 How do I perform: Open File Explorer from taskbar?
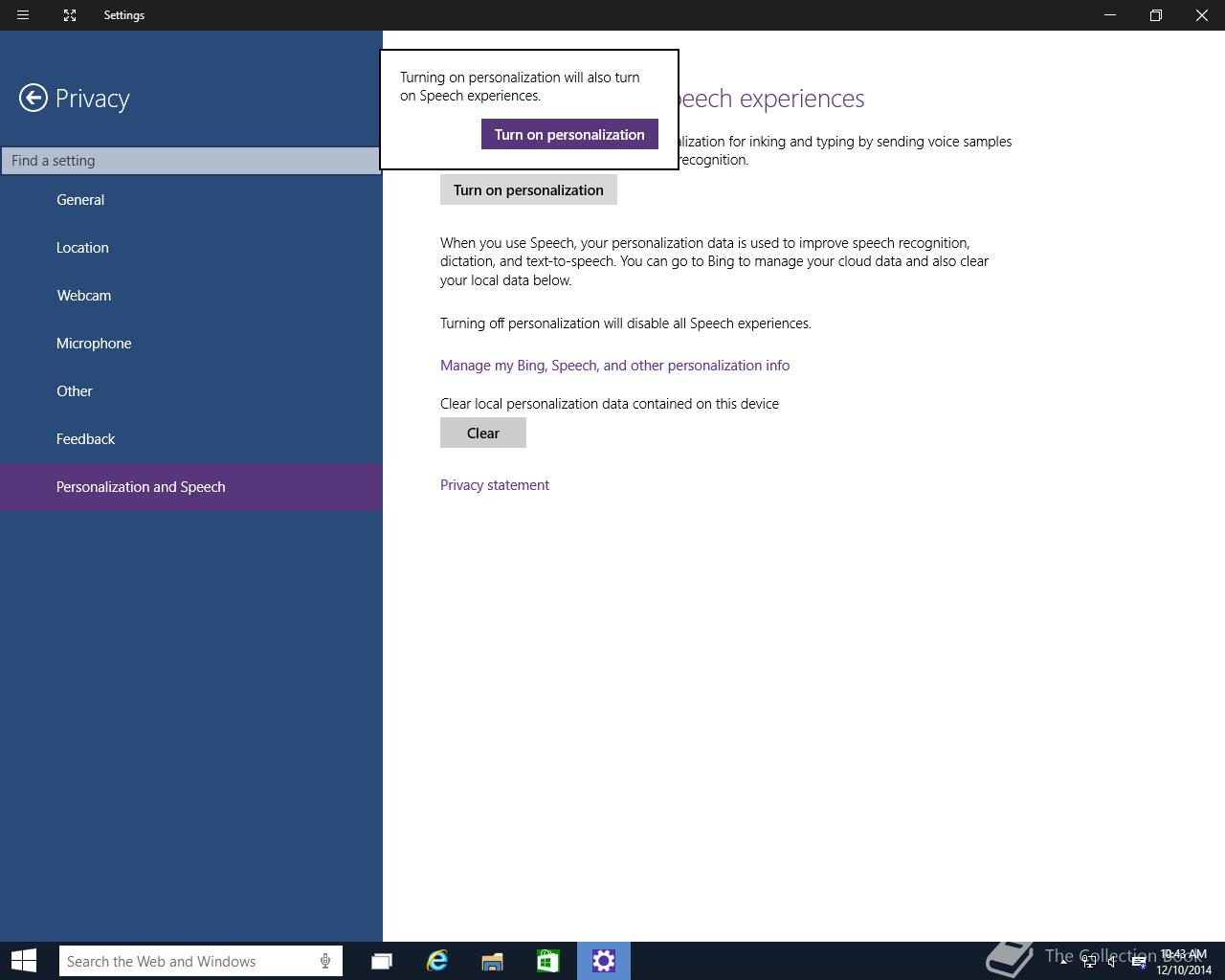pos(492,961)
